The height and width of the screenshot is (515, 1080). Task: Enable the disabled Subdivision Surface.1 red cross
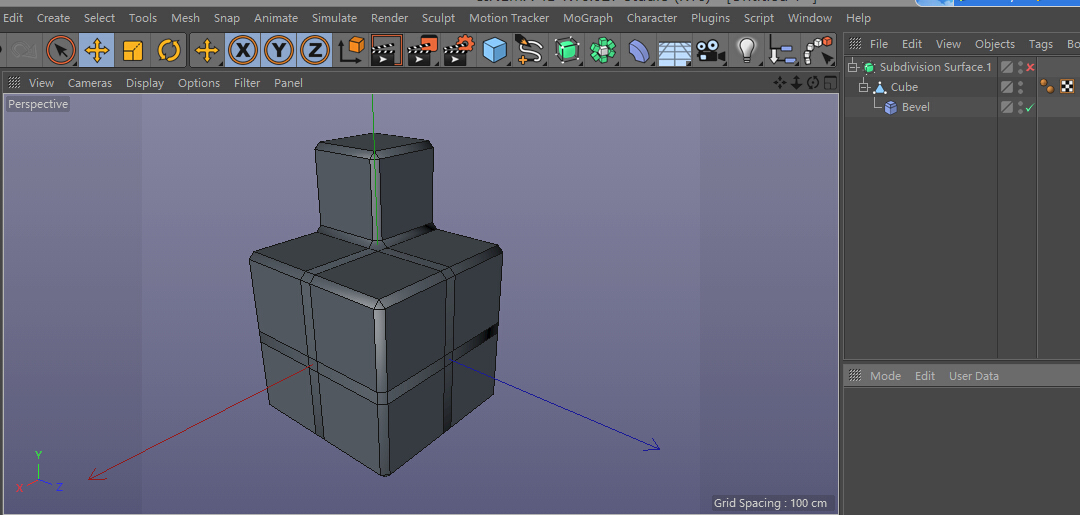(1030, 68)
